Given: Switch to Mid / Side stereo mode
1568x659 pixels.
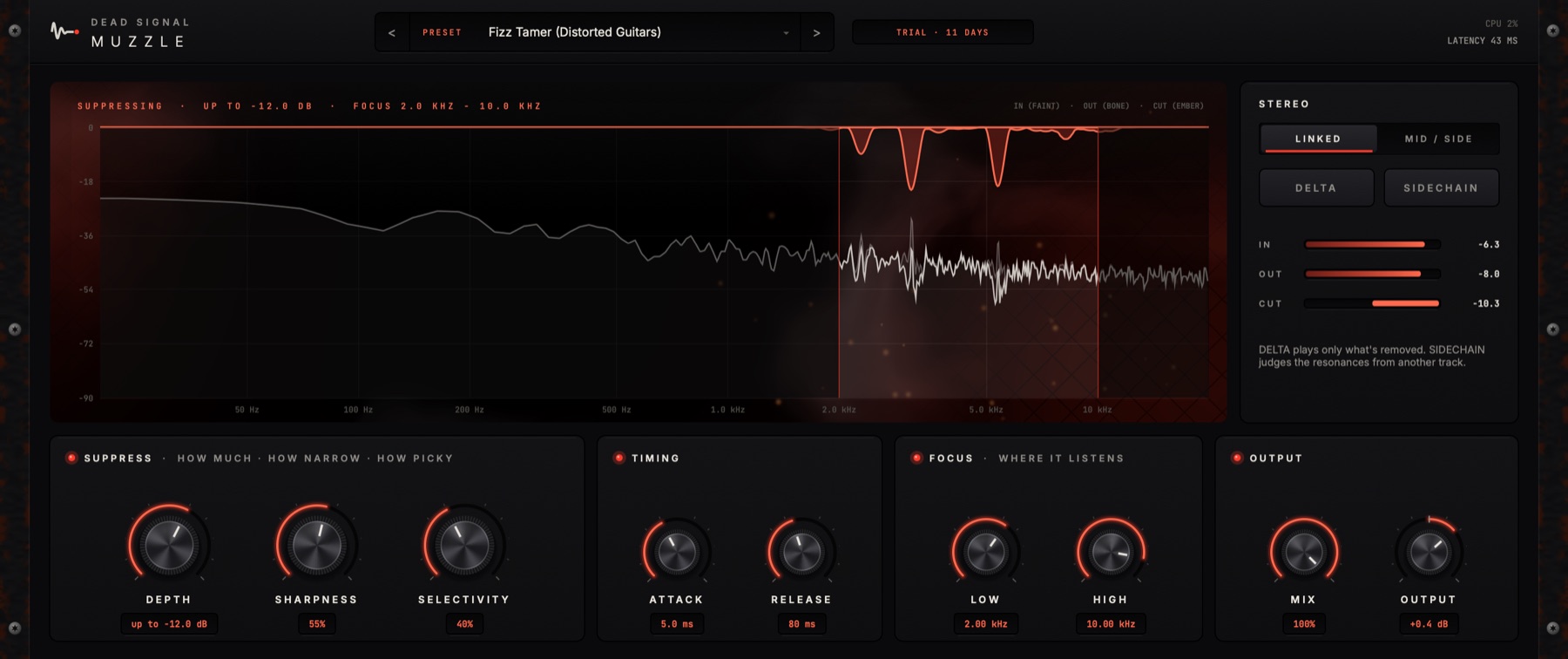Looking at the screenshot, I should coord(1438,139).
